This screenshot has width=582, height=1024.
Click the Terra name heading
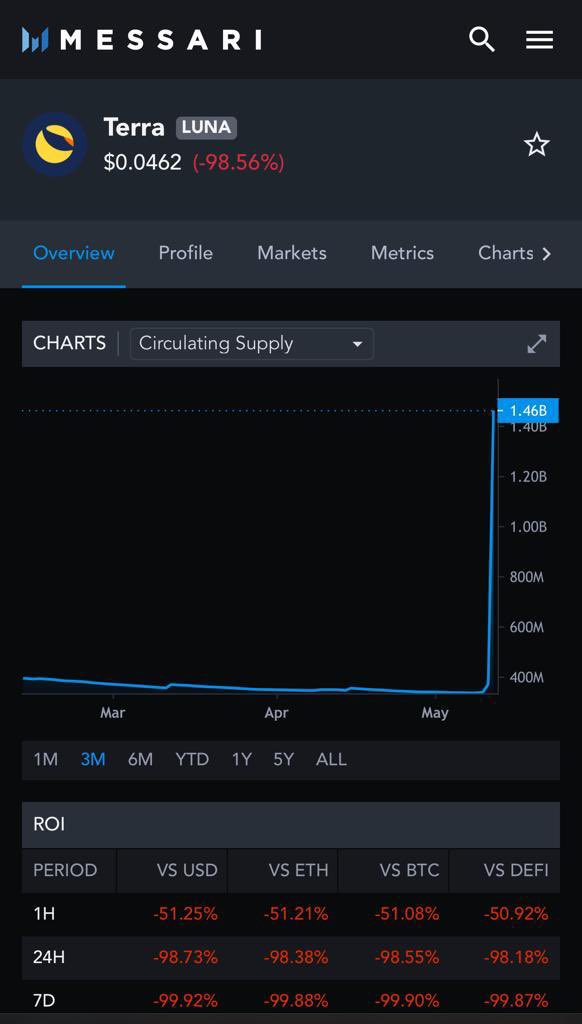click(134, 127)
